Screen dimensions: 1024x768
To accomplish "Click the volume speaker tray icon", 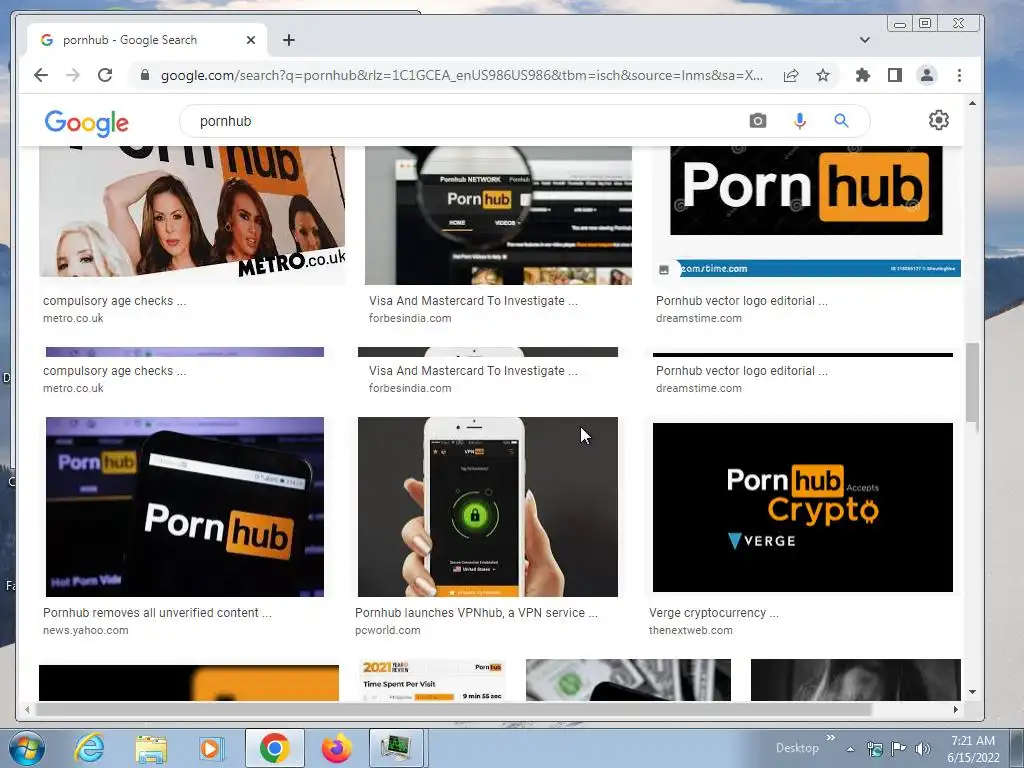I will [923, 749].
